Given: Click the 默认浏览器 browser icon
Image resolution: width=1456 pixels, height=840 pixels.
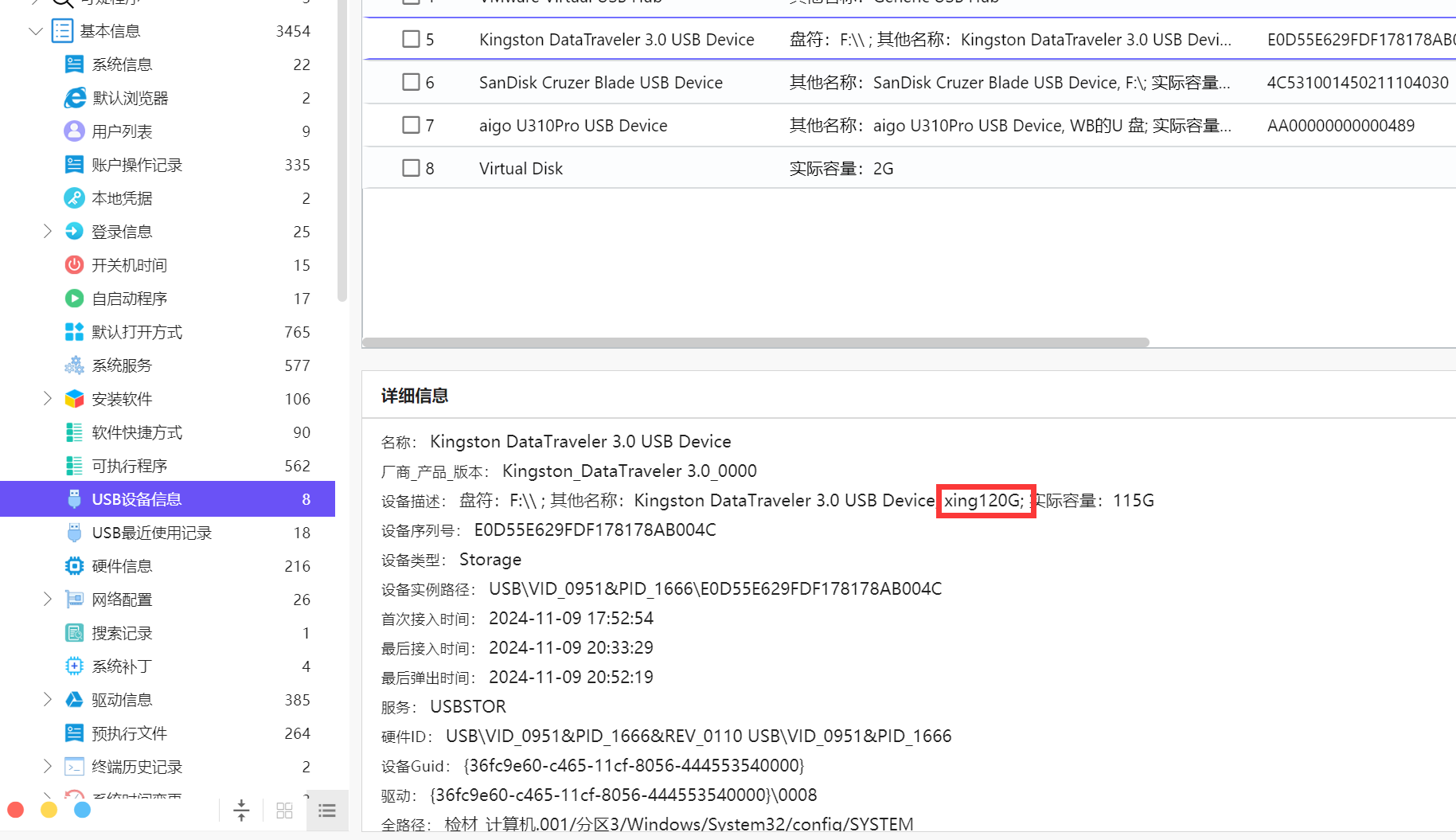Looking at the screenshot, I should [x=74, y=98].
